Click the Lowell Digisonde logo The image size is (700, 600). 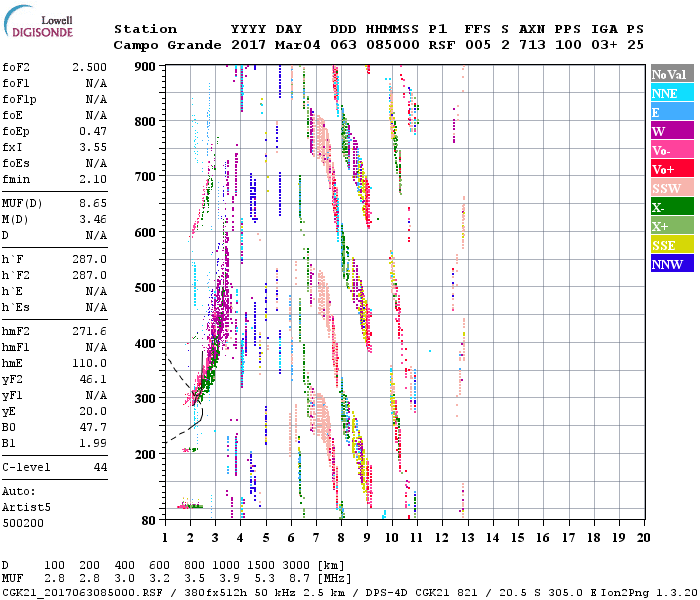click(x=38, y=22)
